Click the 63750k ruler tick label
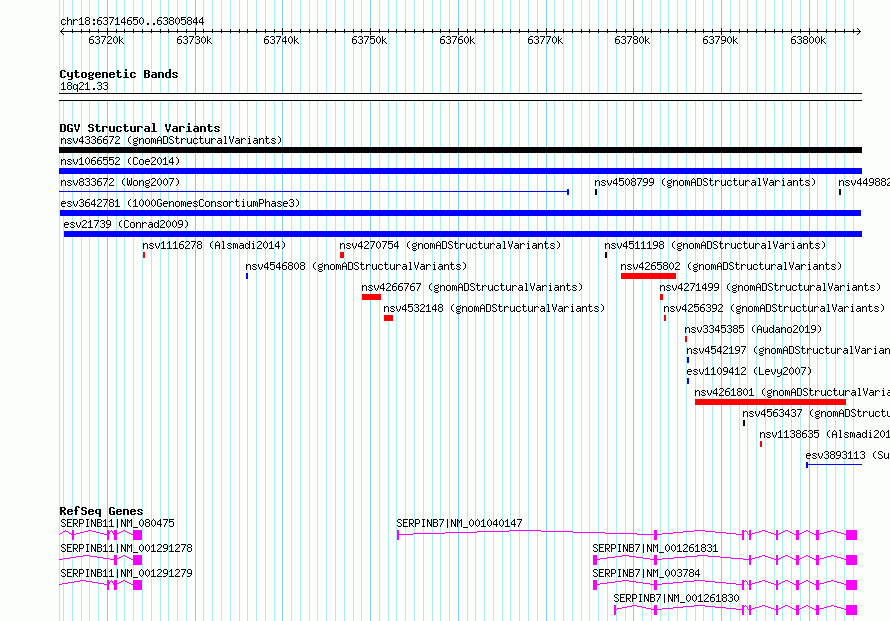 tap(370, 40)
